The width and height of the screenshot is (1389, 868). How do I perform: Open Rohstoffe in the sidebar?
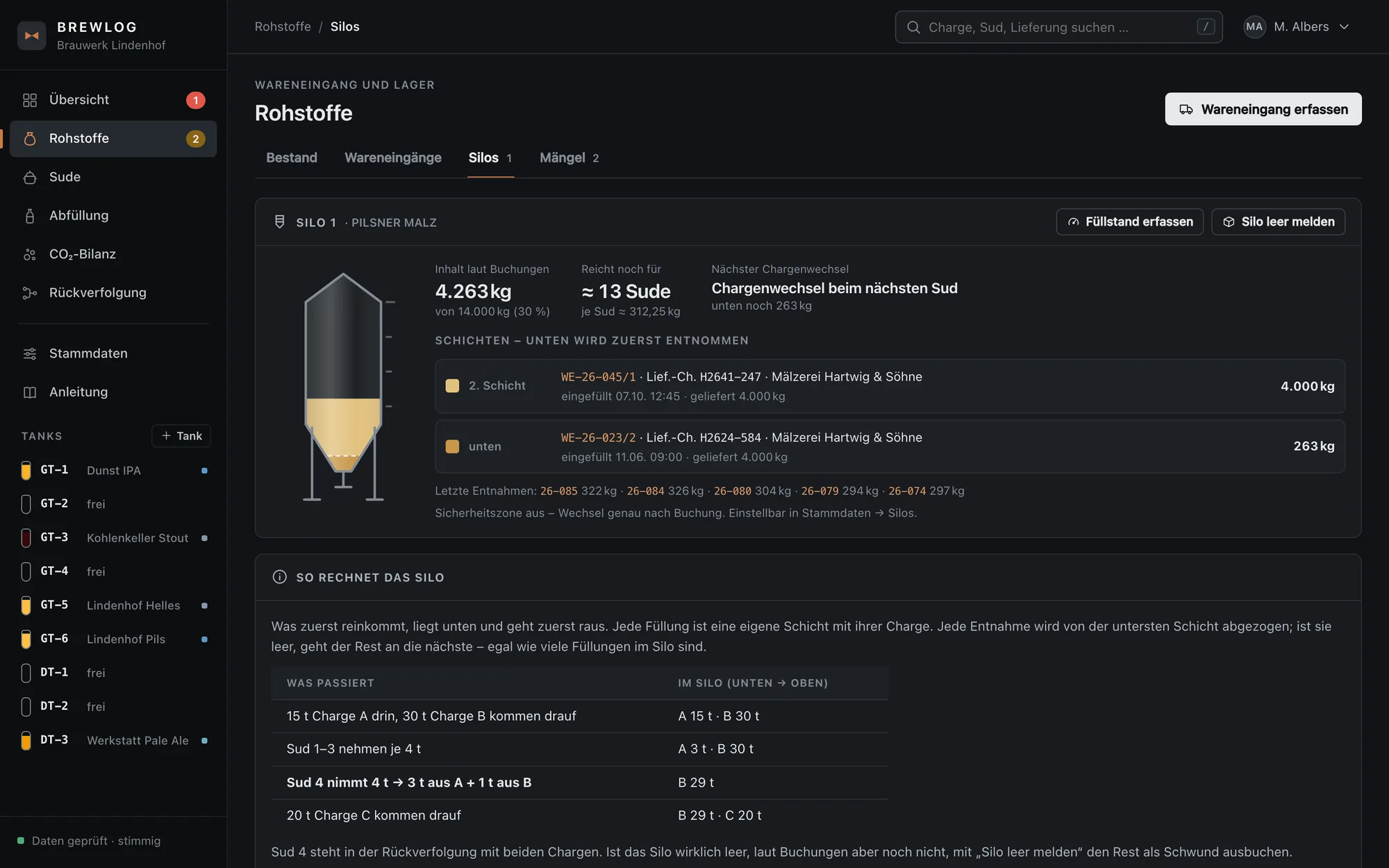pyautogui.click(x=113, y=139)
